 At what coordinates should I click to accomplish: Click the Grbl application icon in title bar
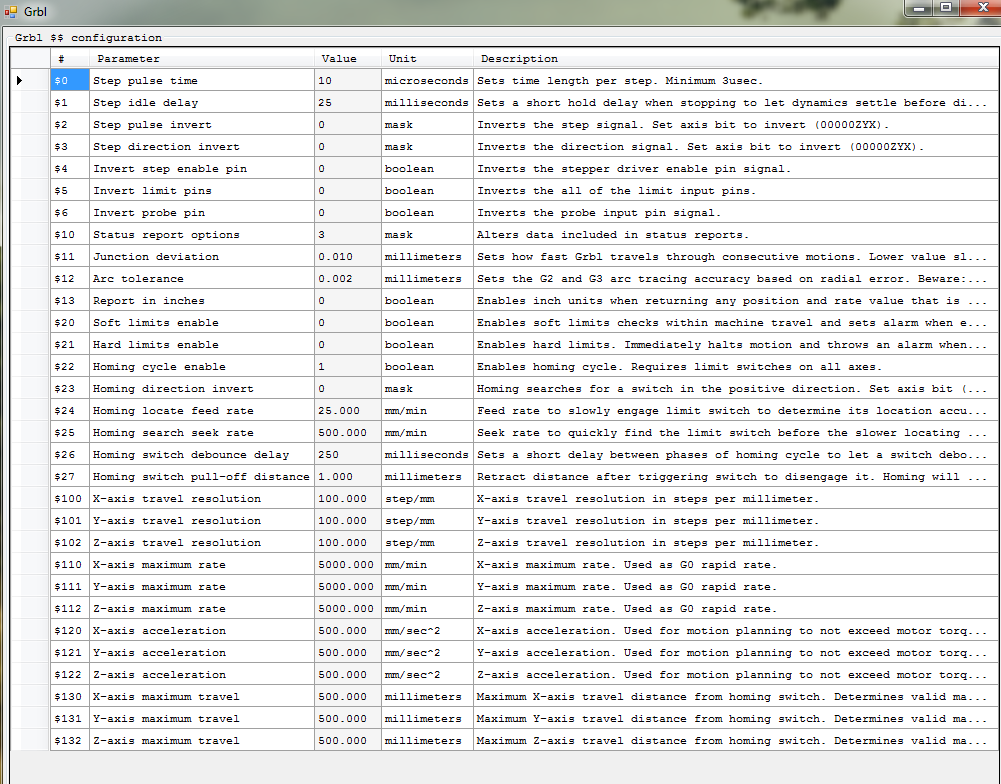click(11, 10)
